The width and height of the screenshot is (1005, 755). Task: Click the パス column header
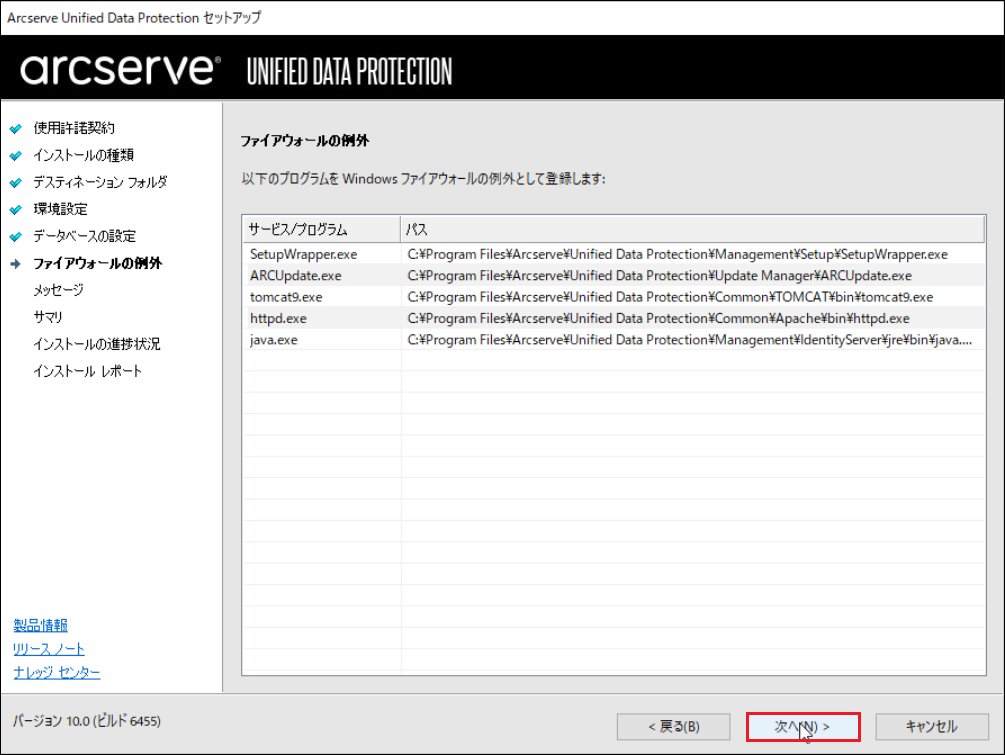tap(692, 229)
